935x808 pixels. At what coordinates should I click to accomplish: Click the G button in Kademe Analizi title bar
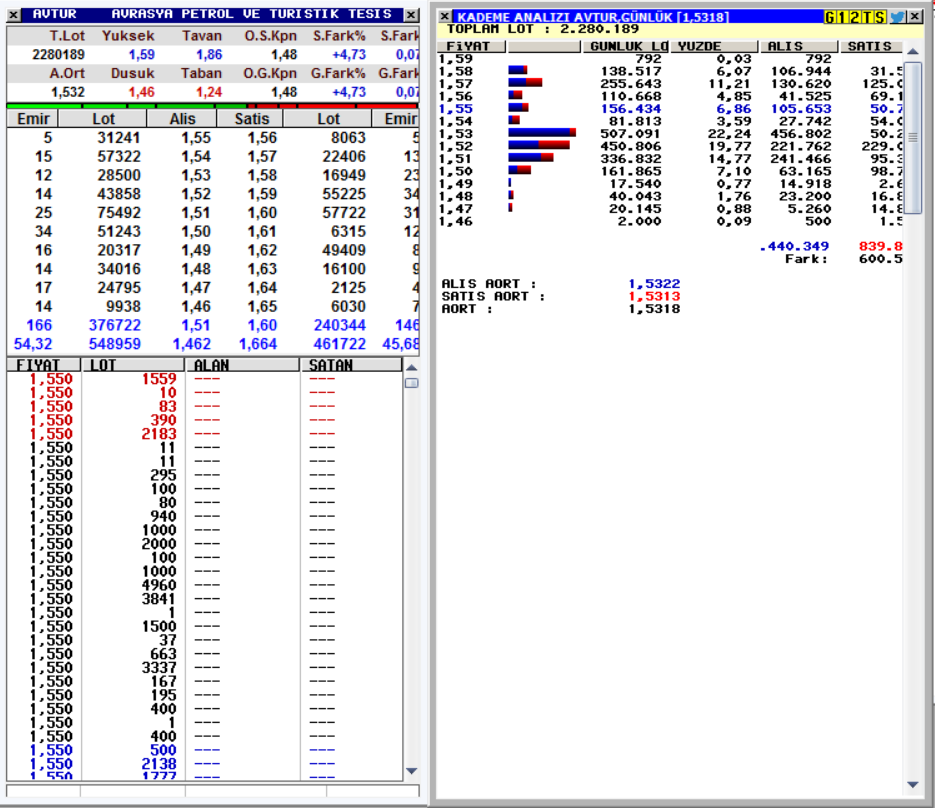pyautogui.click(x=829, y=17)
